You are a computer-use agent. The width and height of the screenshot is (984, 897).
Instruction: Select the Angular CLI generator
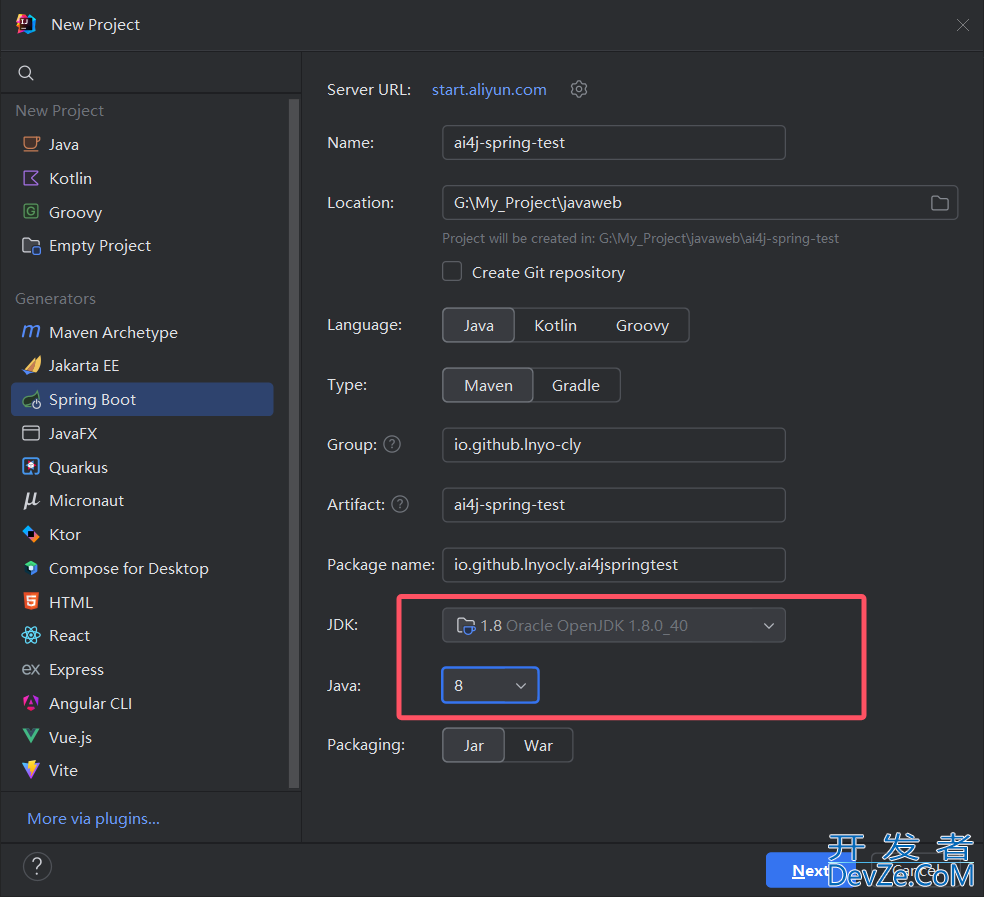142,703
